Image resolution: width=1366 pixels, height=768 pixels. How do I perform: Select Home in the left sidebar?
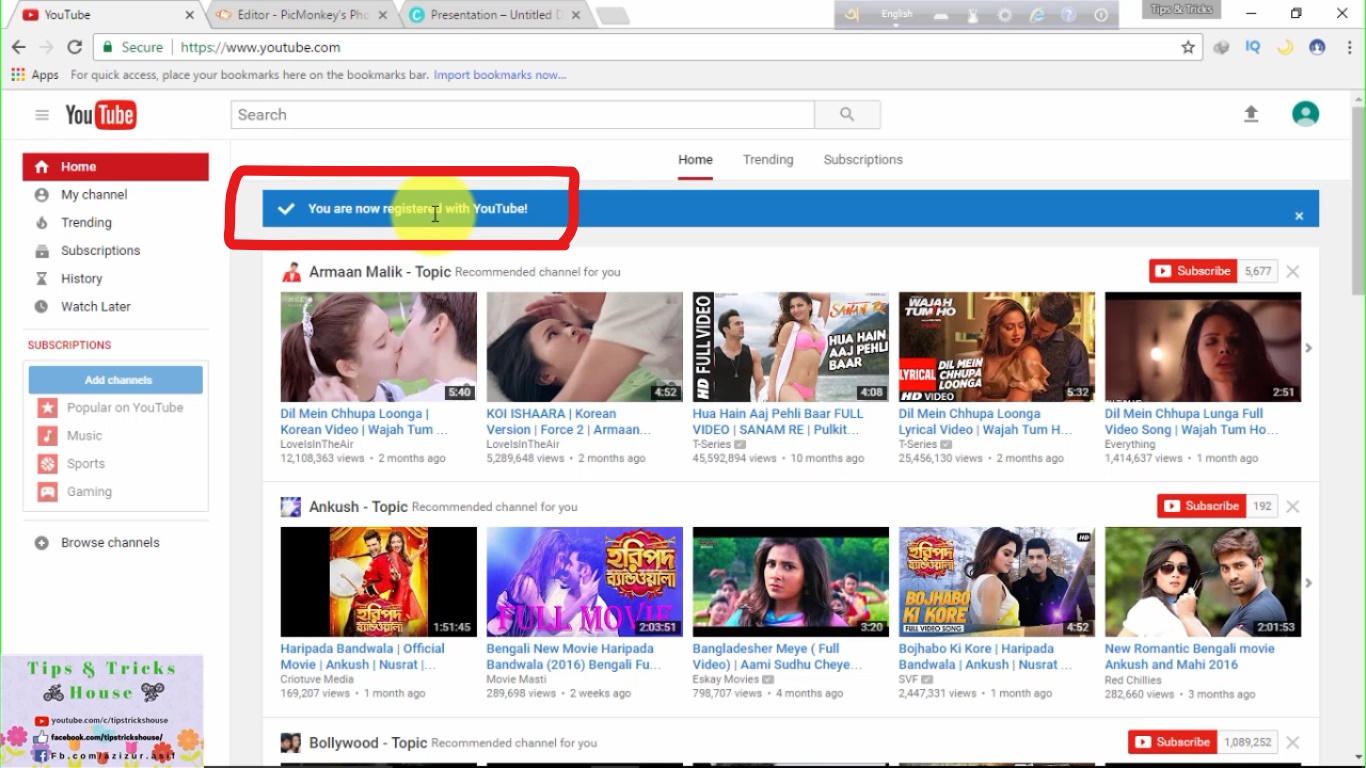coord(116,167)
